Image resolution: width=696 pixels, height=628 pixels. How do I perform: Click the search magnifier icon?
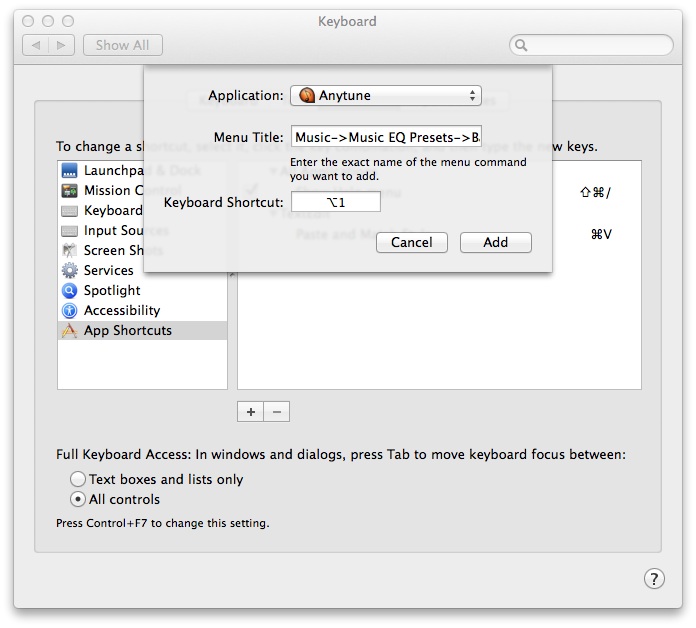[x=521, y=45]
